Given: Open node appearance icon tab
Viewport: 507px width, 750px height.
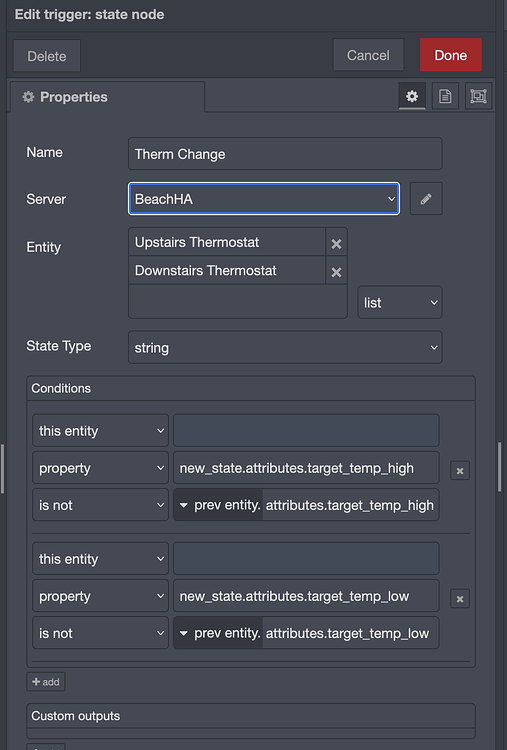Looking at the screenshot, I should (478, 96).
